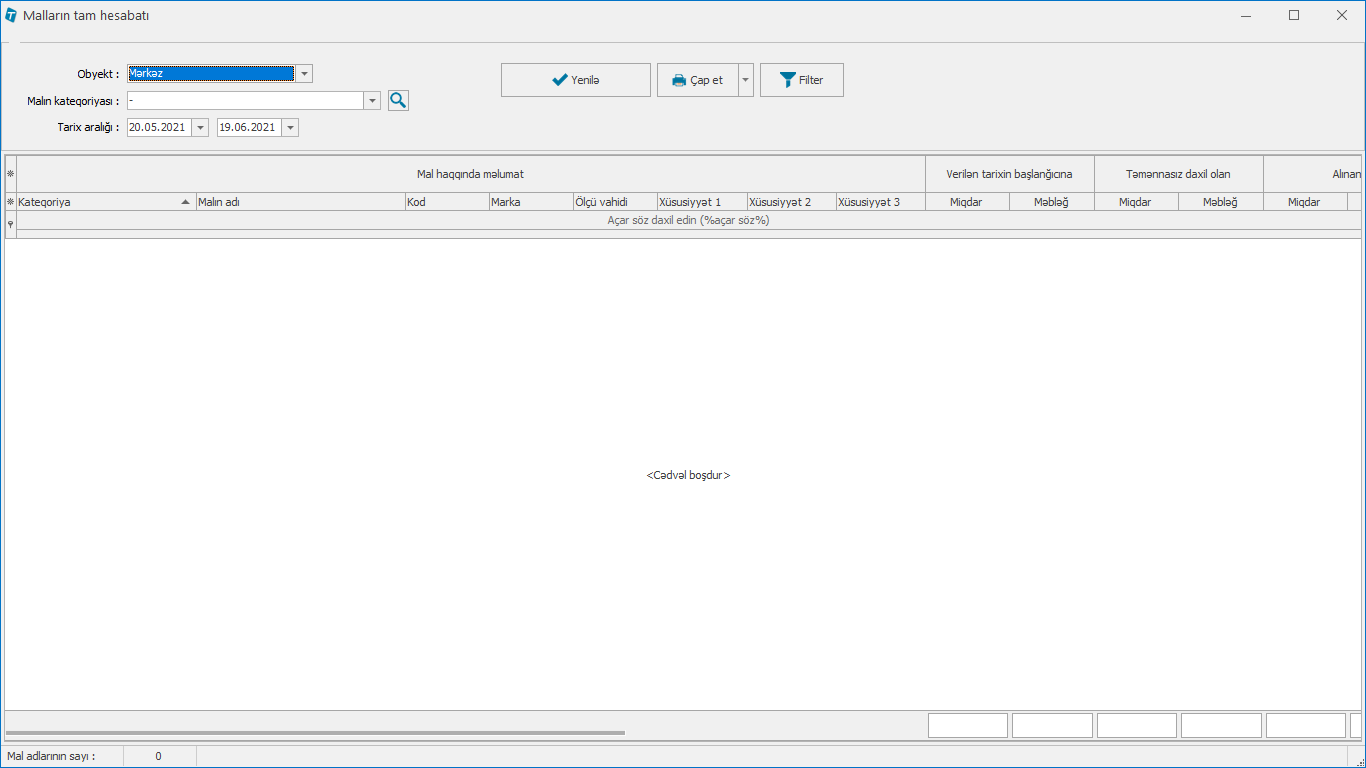This screenshot has width=1366, height=768.
Task: Select the Marka column header
Action: [529, 202]
